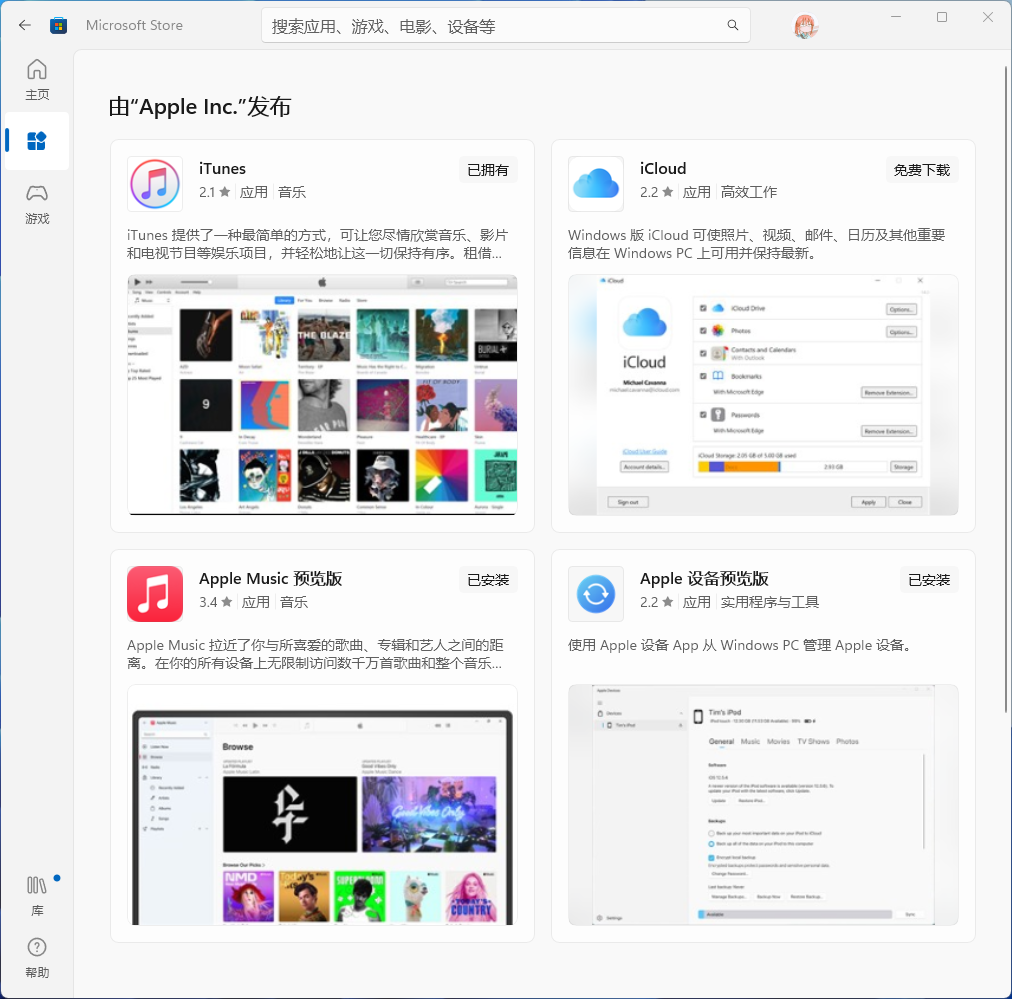Click the search magnifier icon

pos(733,25)
